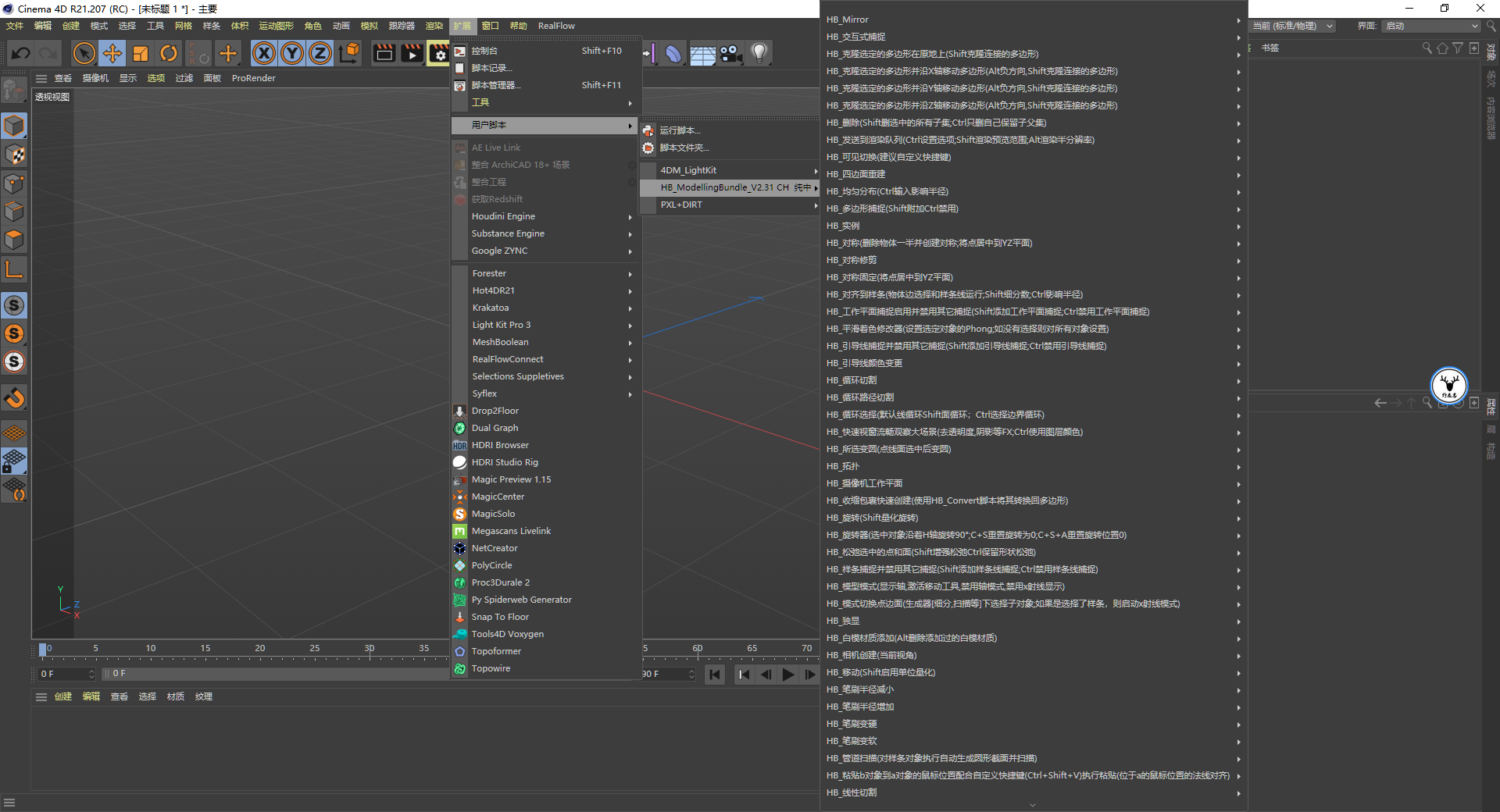Image resolution: width=1500 pixels, height=812 pixels.
Task: Launch Topoformer plugin
Action: (x=546, y=651)
